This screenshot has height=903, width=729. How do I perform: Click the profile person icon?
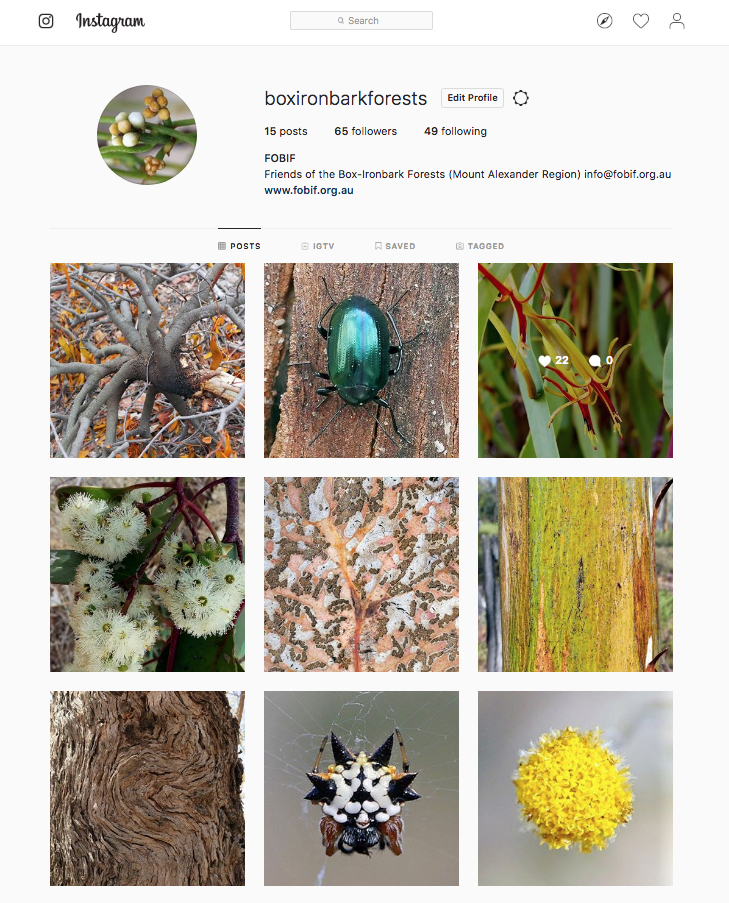pyautogui.click(x=677, y=21)
